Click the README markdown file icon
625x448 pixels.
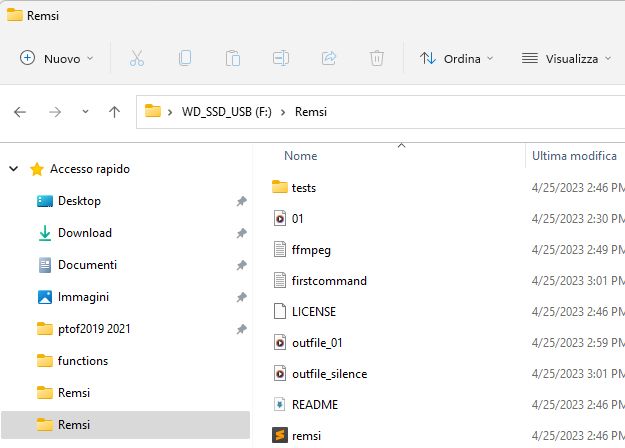[x=280, y=405]
